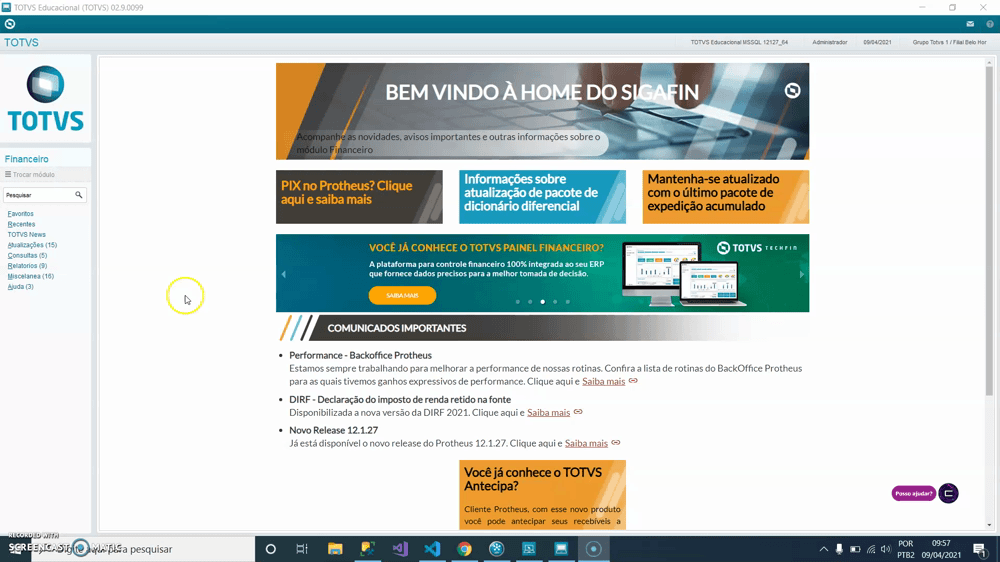1000x562 pixels.
Task: Open Visual Studio Code in taskbar
Action: [432, 549]
